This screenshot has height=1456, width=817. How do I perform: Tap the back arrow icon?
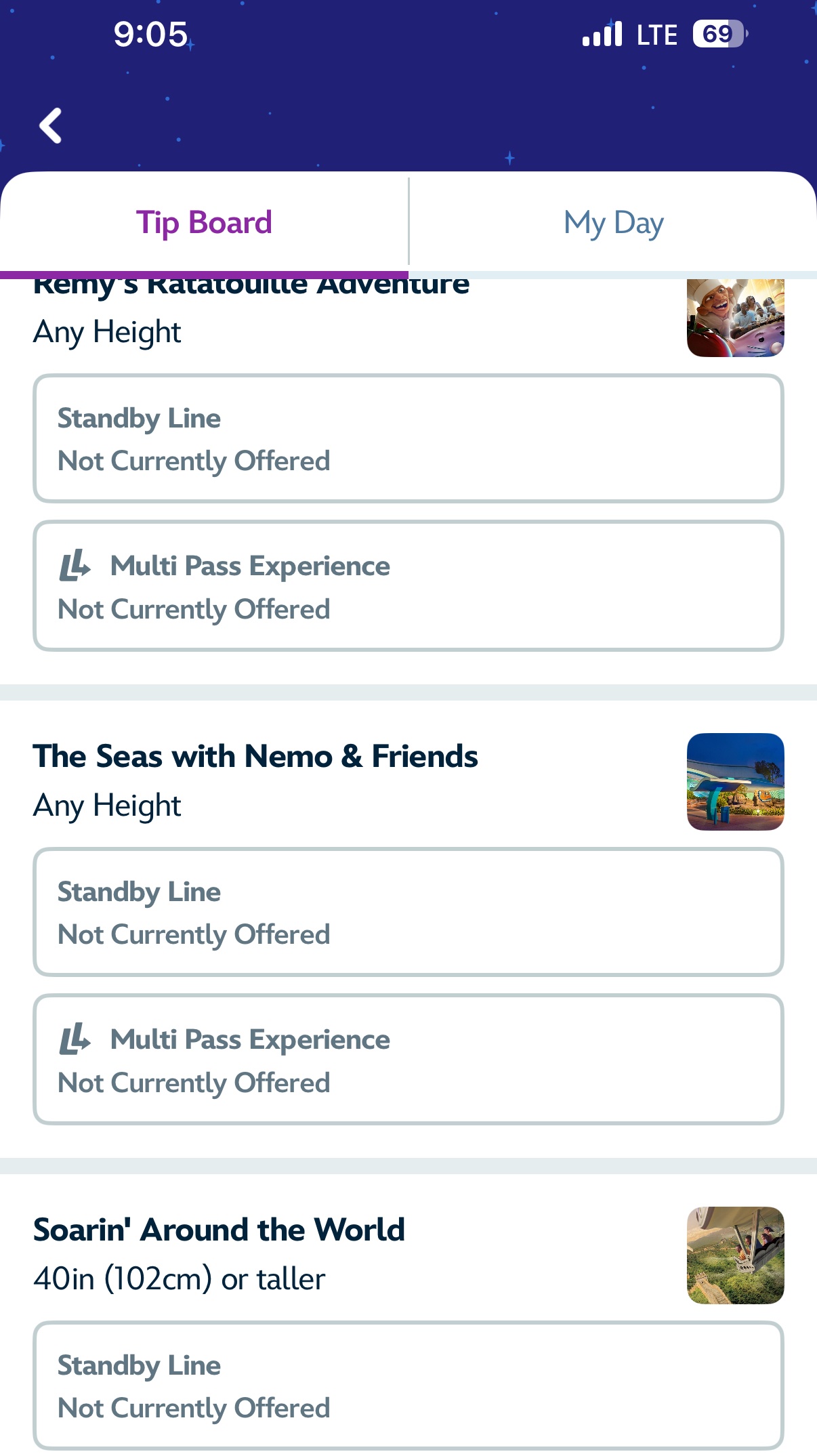pyautogui.click(x=51, y=125)
